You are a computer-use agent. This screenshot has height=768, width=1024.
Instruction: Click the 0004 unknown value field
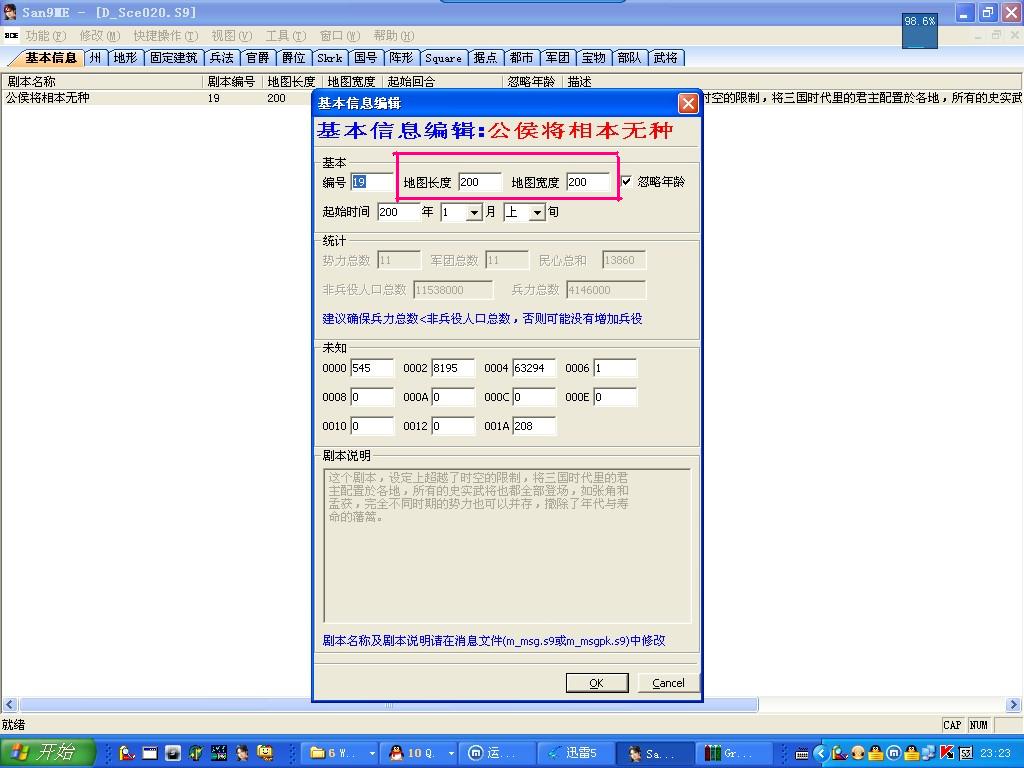pos(533,368)
